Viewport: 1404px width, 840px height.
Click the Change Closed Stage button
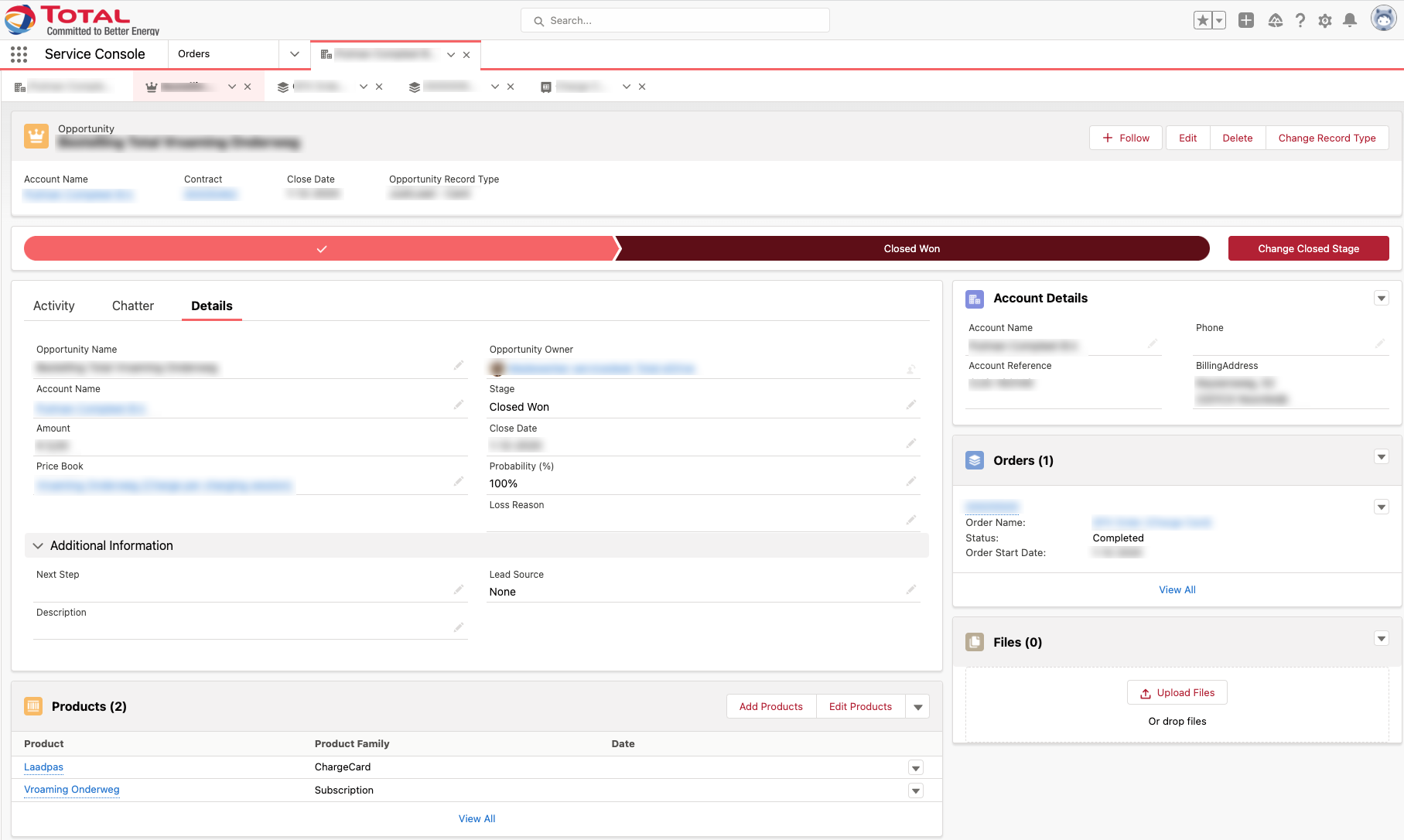1308,248
